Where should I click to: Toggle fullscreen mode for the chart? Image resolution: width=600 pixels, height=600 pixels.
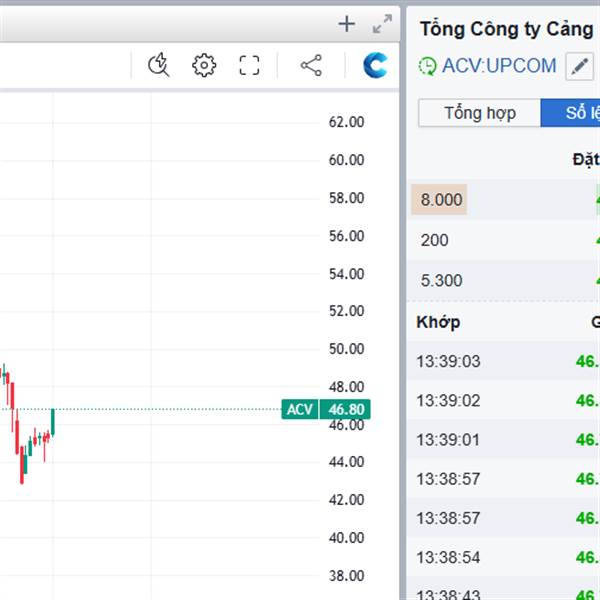(249, 66)
